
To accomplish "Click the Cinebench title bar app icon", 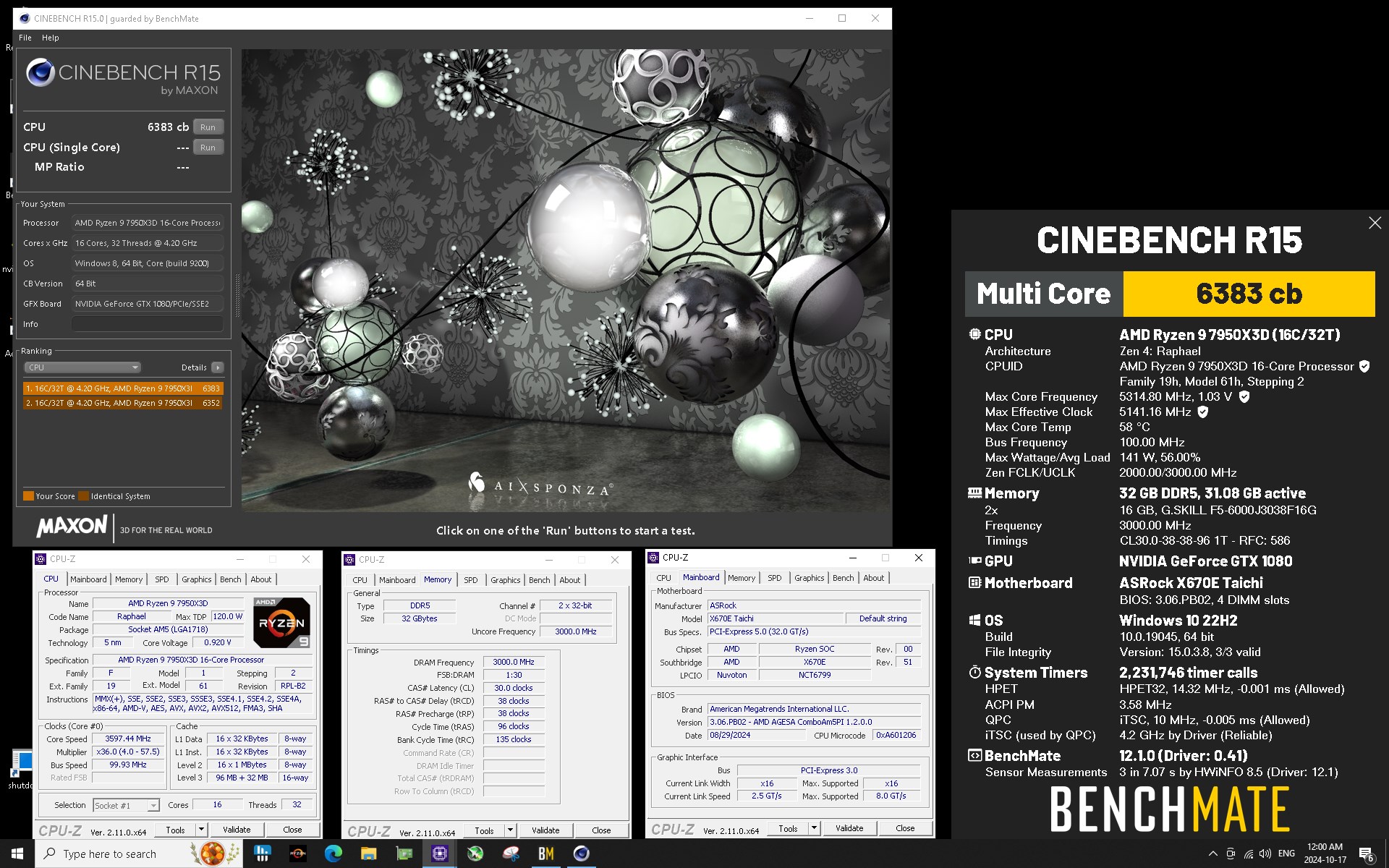I will [x=24, y=18].
